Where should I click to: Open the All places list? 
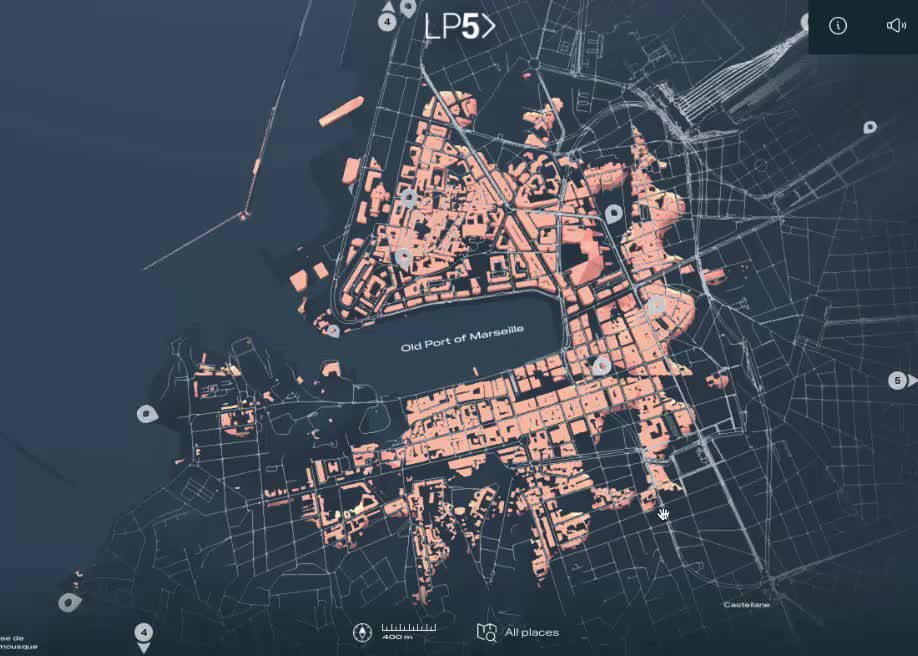point(519,632)
